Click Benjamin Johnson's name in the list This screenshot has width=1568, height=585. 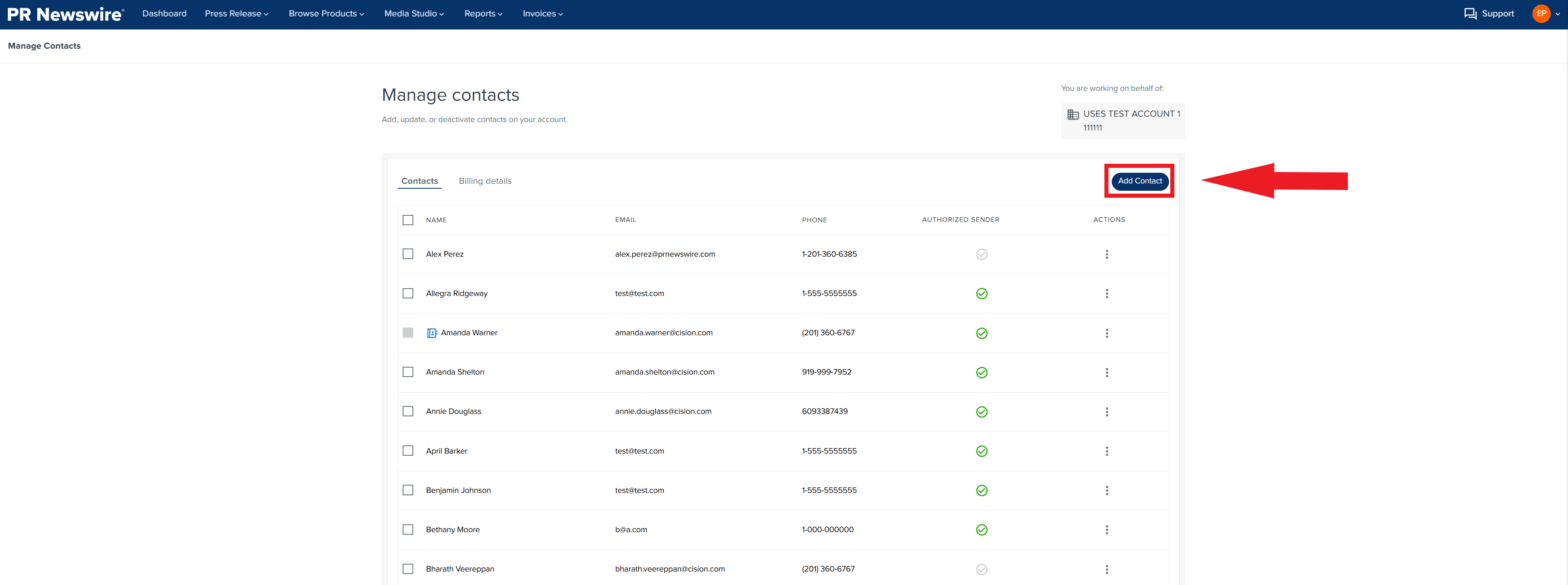click(458, 490)
